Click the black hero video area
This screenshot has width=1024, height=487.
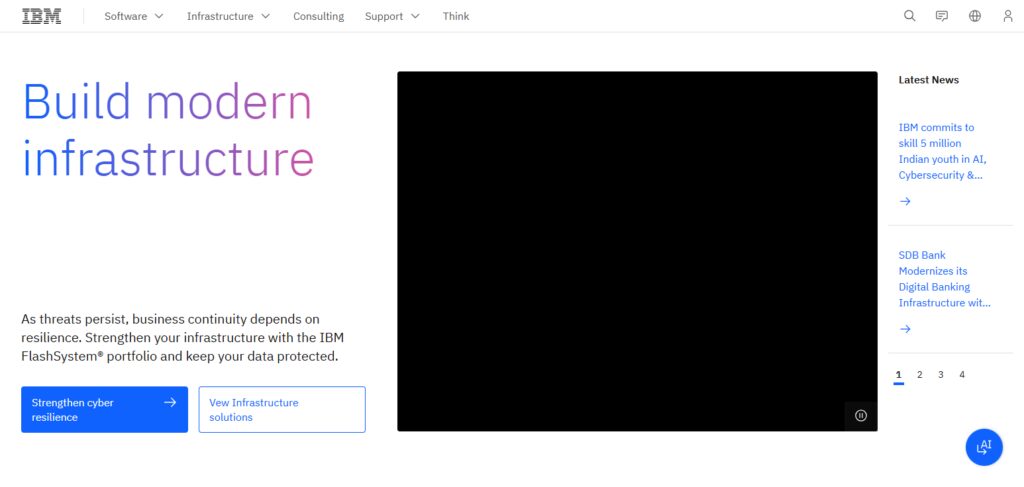coord(637,251)
